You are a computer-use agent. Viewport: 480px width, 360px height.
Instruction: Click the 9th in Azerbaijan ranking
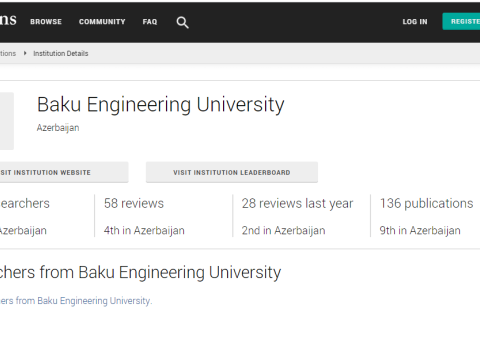coord(420,230)
